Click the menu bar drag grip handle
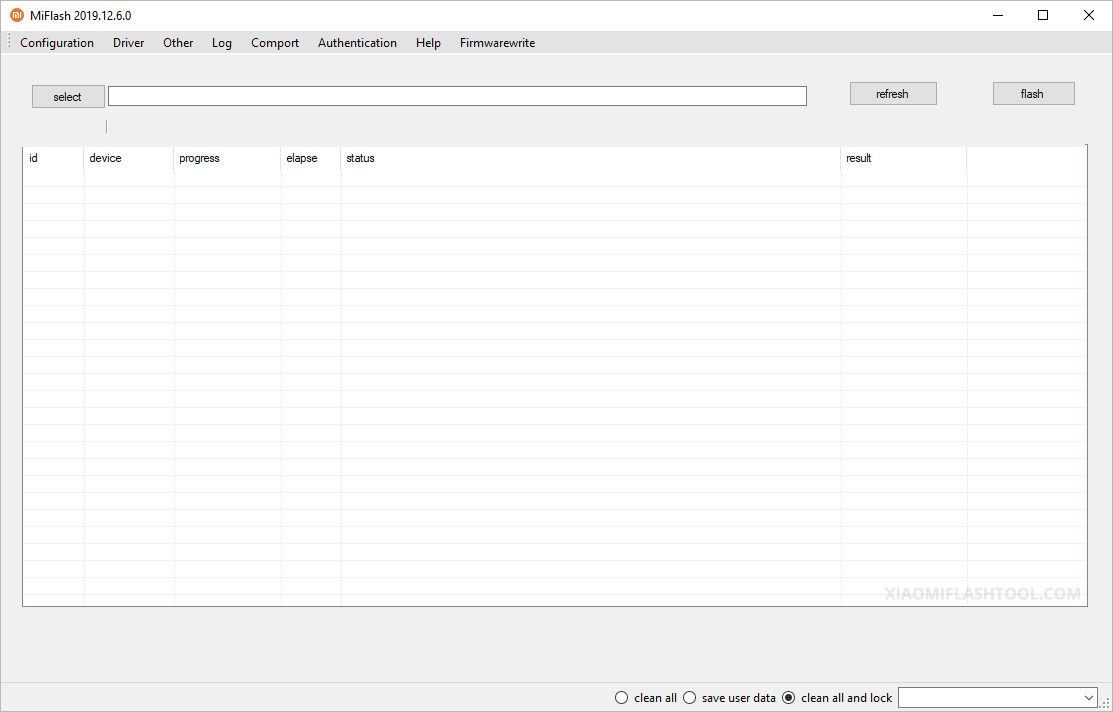Screen dimensions: 1113x712 click(x=9, y=42)
